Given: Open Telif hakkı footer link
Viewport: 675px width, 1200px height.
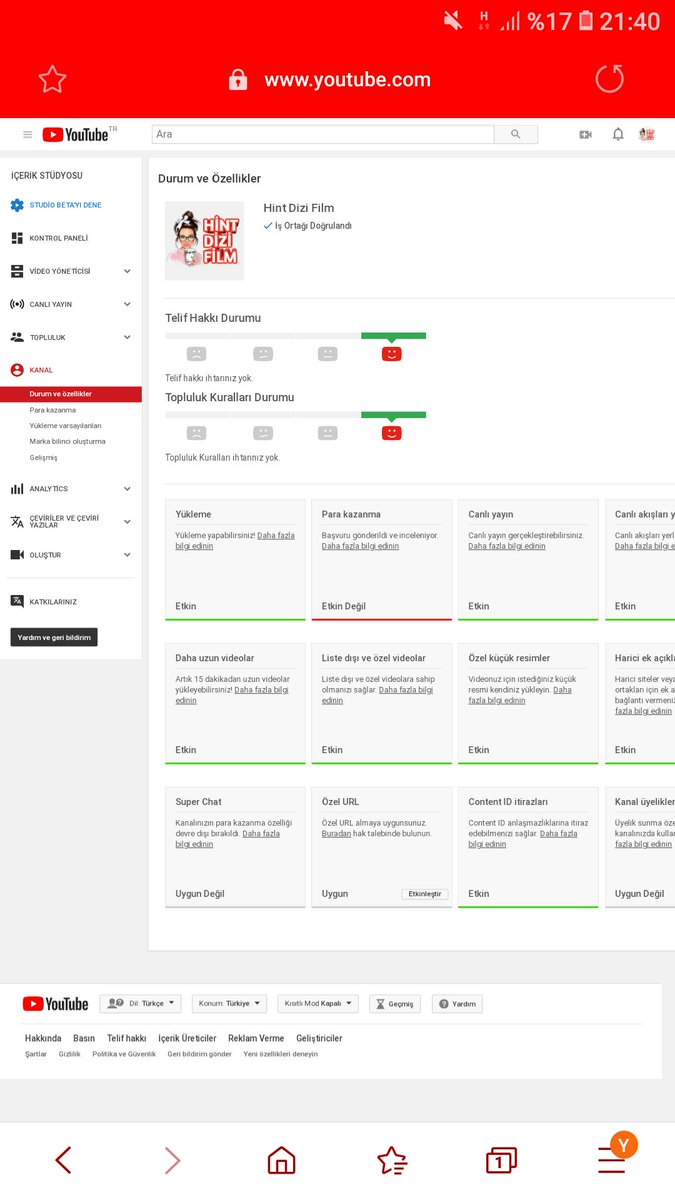Looking at the screenshot, I should coord(127,1038).
